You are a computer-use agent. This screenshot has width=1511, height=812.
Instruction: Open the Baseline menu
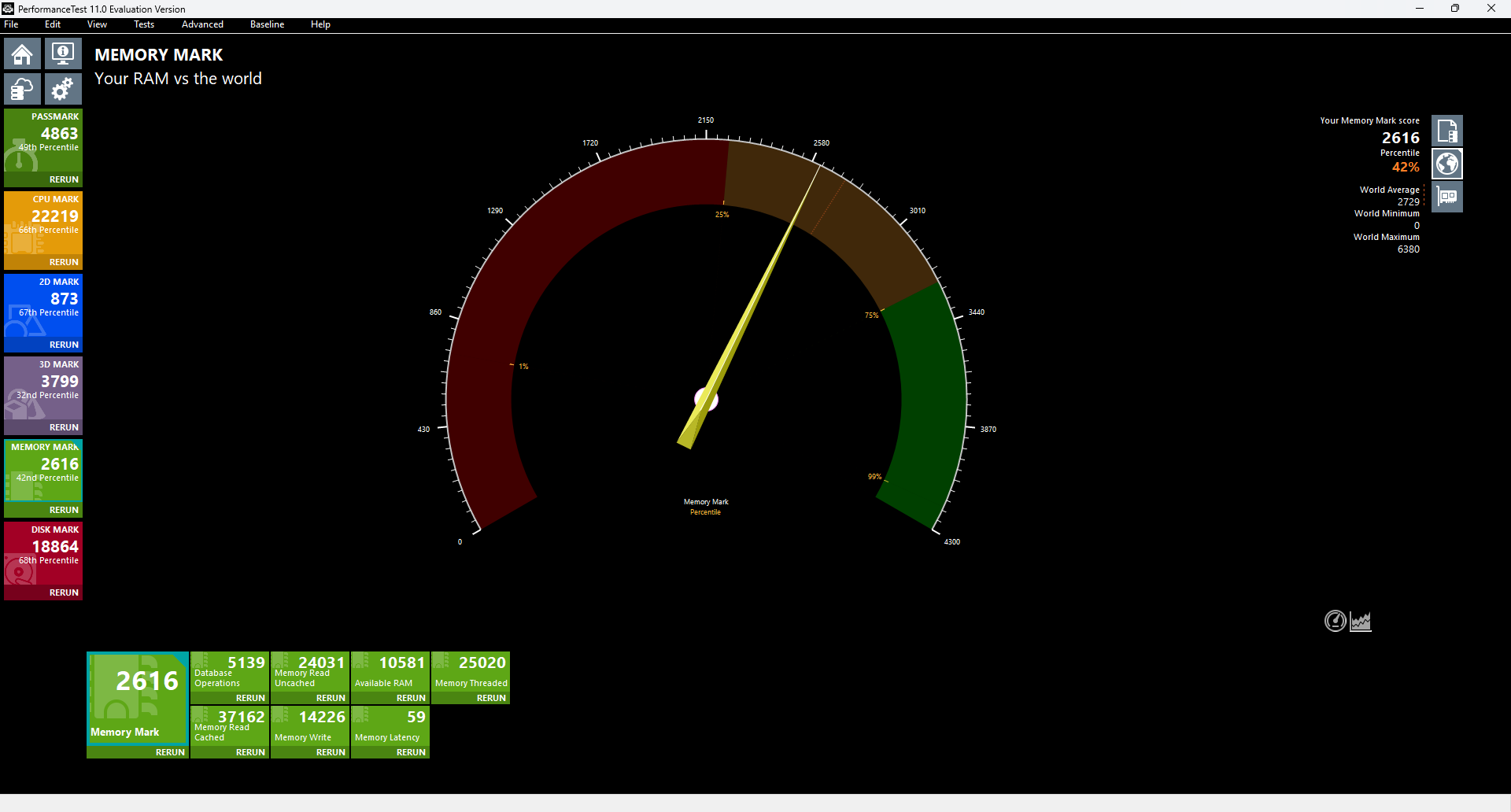click(267, 24)
